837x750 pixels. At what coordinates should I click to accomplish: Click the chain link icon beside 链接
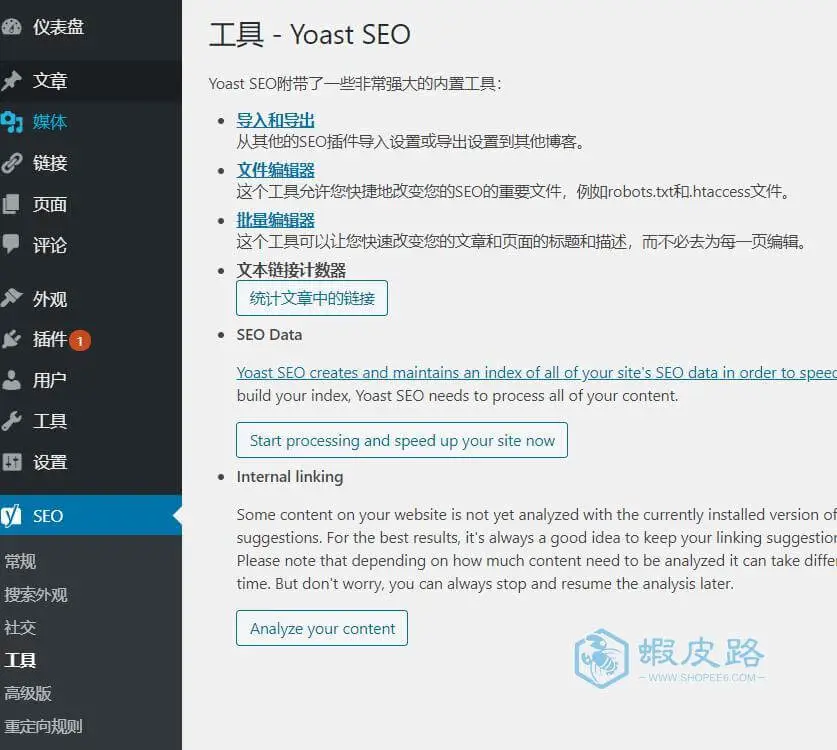click(11, 163)
